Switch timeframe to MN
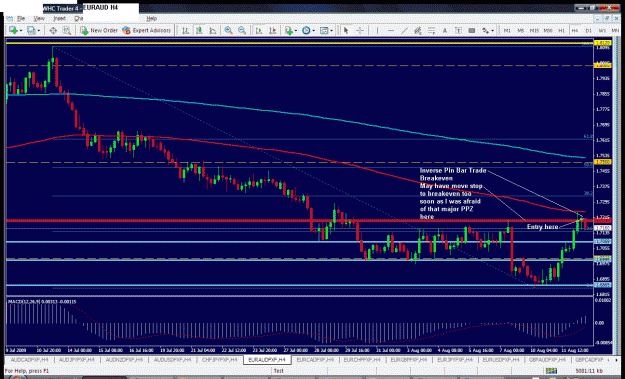This screenshot has width=625, height=379. tap(614, 30)
